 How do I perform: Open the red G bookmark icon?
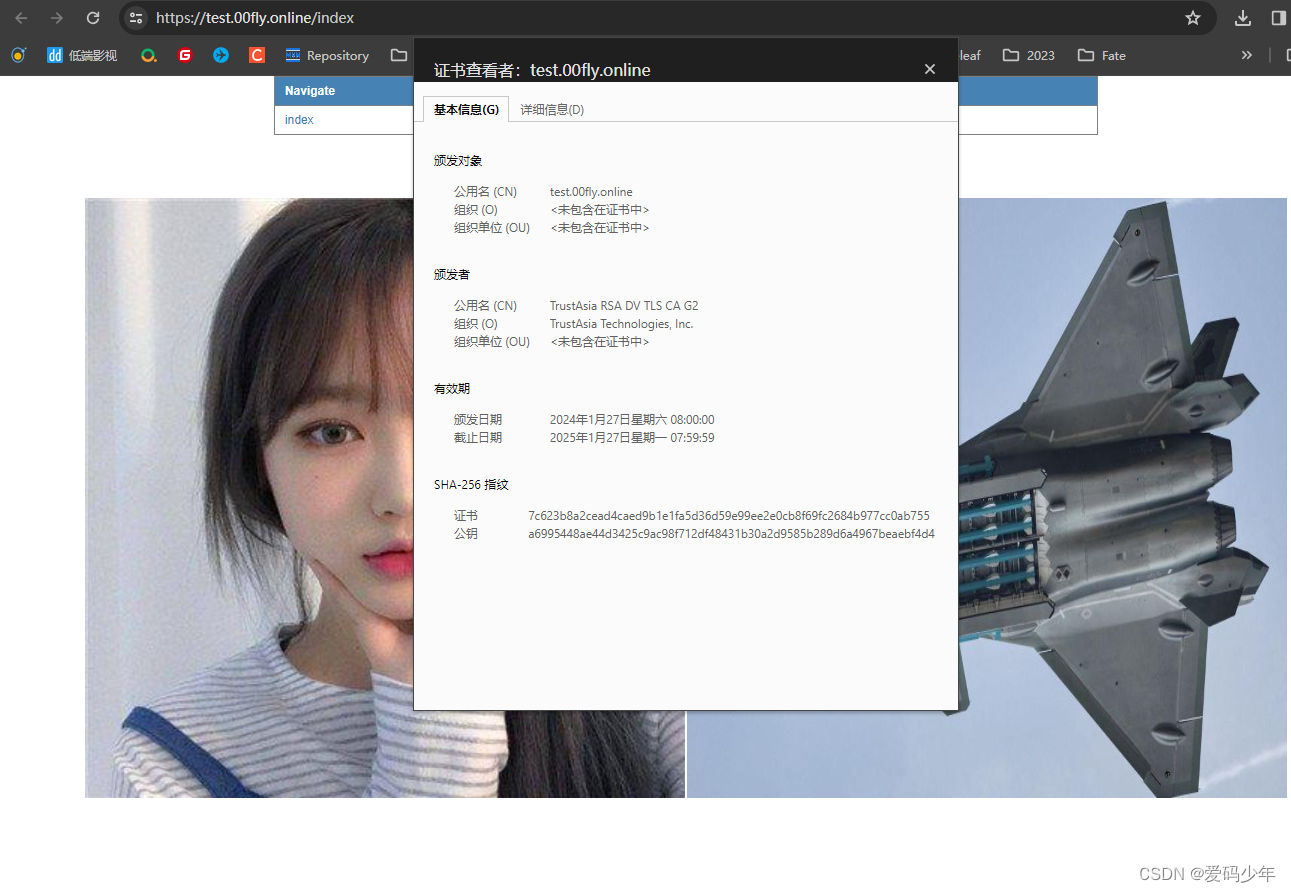point(185,56)
